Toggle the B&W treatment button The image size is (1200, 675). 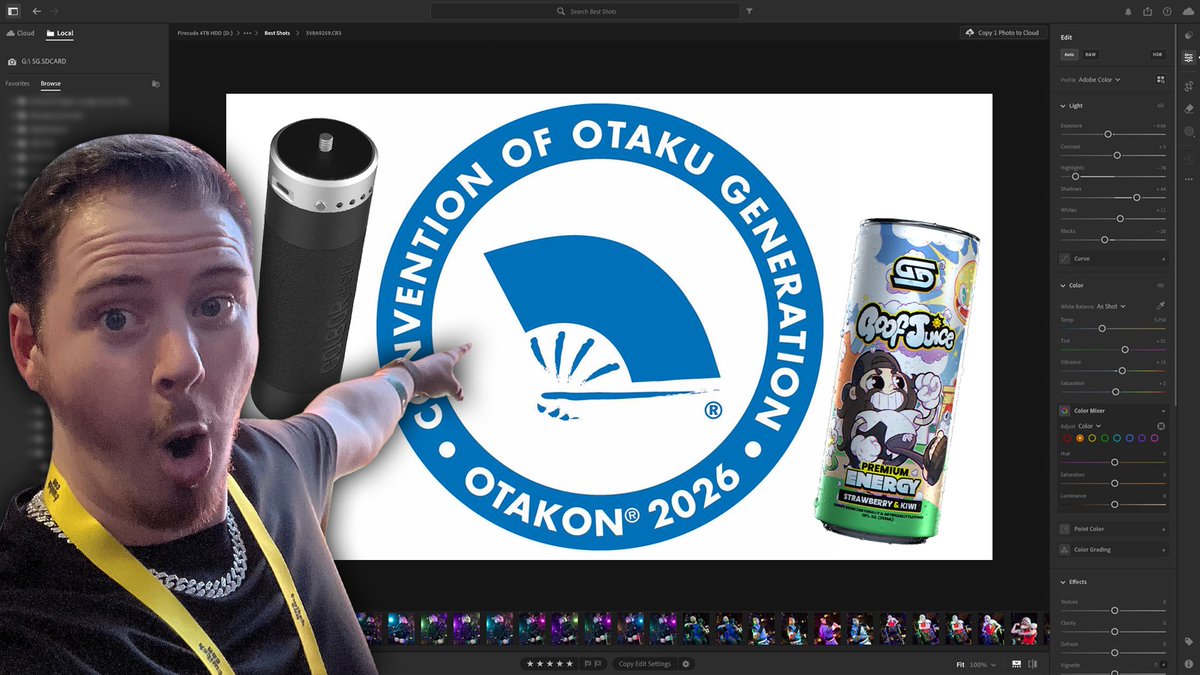click(1091, 54)
